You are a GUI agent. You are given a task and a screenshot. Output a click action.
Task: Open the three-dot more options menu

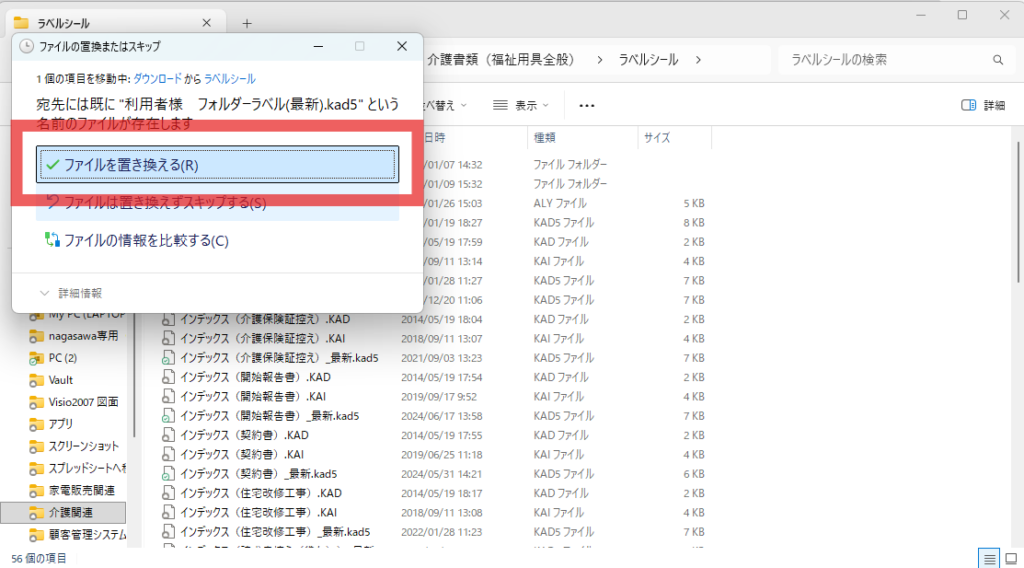point(587,105)
